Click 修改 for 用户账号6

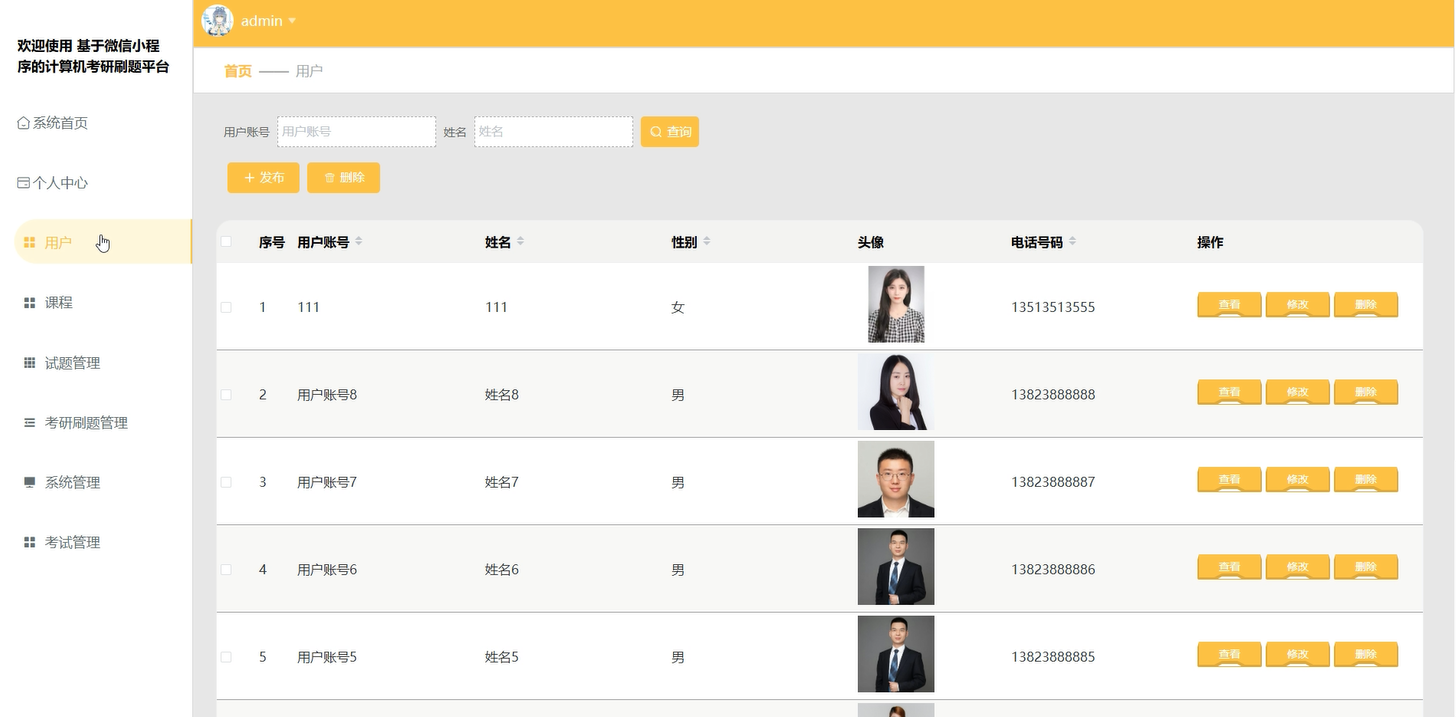point(1297,567)
